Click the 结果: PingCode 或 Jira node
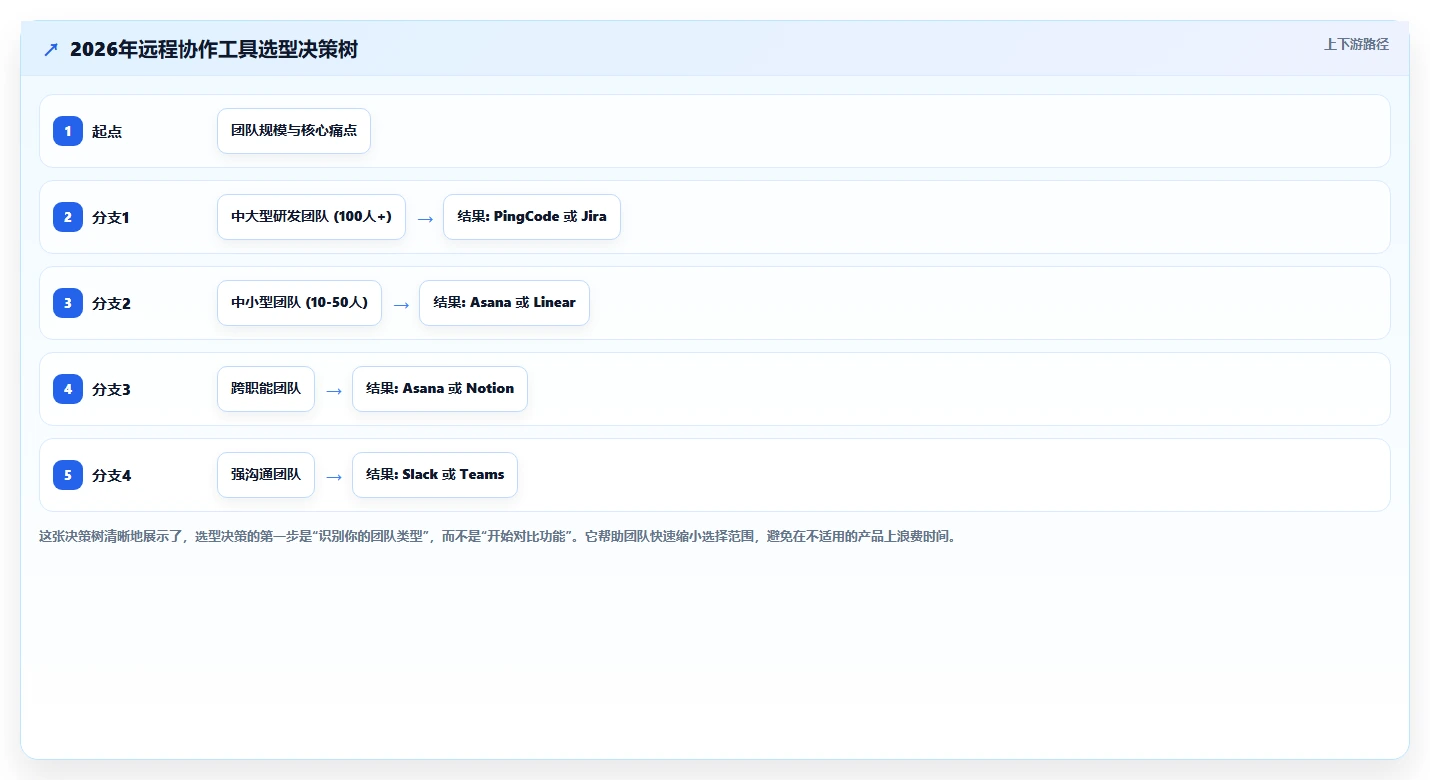1430x780 pixels. pos(532,217)
